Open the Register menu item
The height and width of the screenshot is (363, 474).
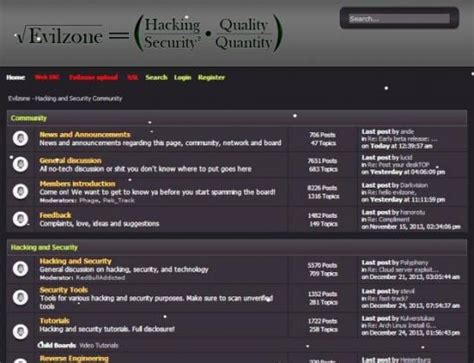pyautogui.click(x=211, y=77)
